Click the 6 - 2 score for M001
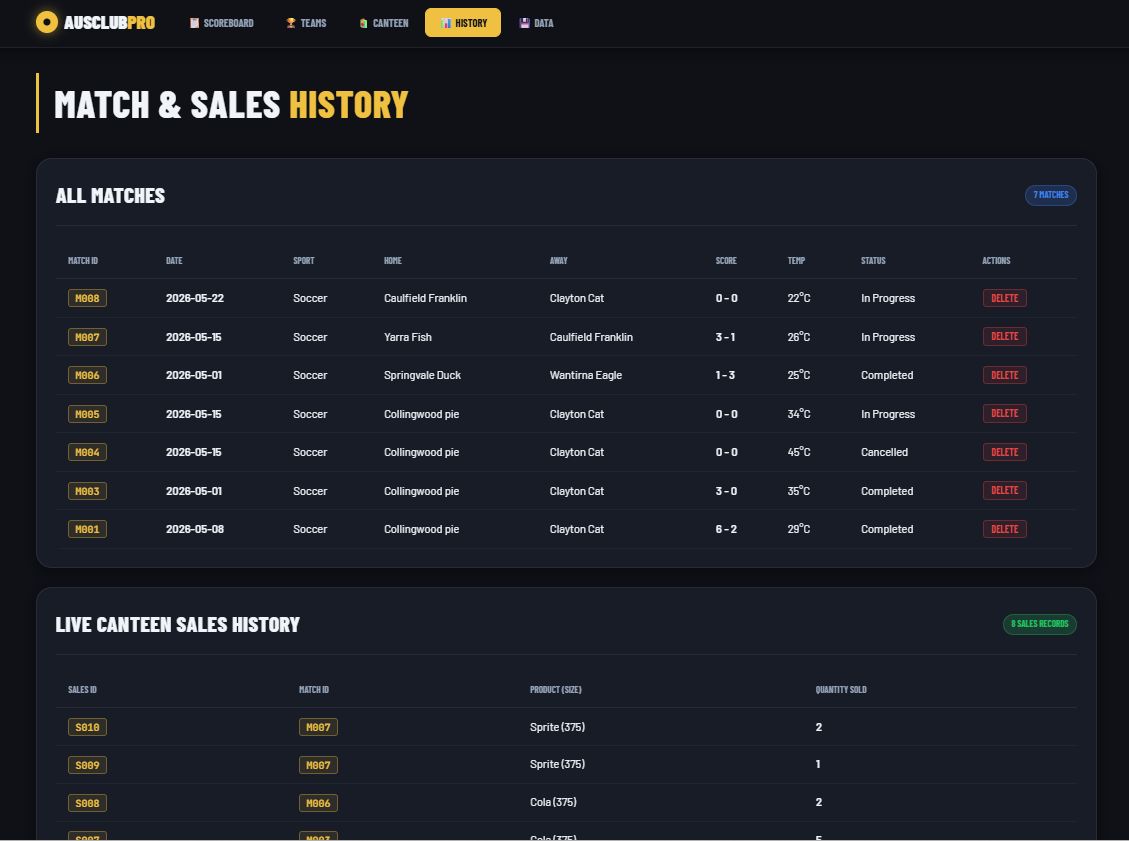The width and height of the screenshot is (1129, 841). tap(726, 529)
